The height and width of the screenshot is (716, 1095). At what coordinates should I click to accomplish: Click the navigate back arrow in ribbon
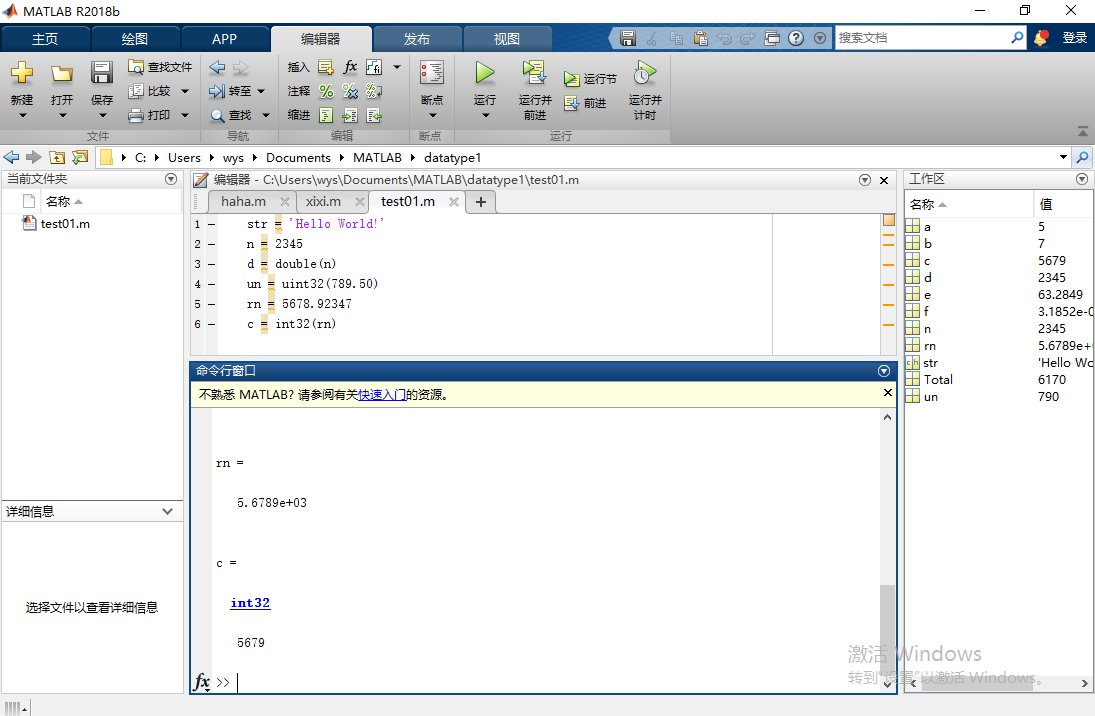(217, 67)
